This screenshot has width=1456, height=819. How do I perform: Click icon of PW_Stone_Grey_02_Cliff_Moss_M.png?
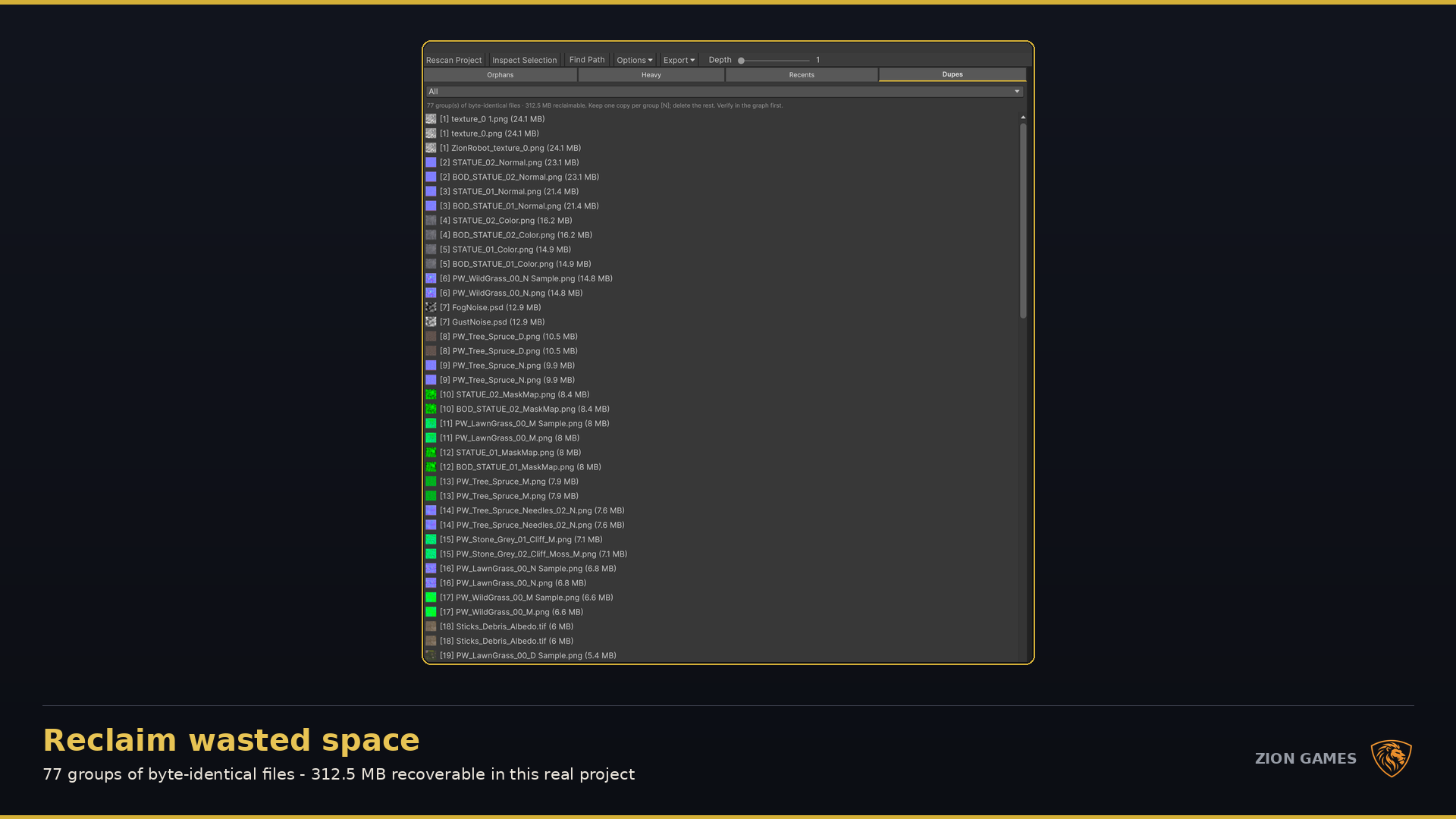point(431,554)
